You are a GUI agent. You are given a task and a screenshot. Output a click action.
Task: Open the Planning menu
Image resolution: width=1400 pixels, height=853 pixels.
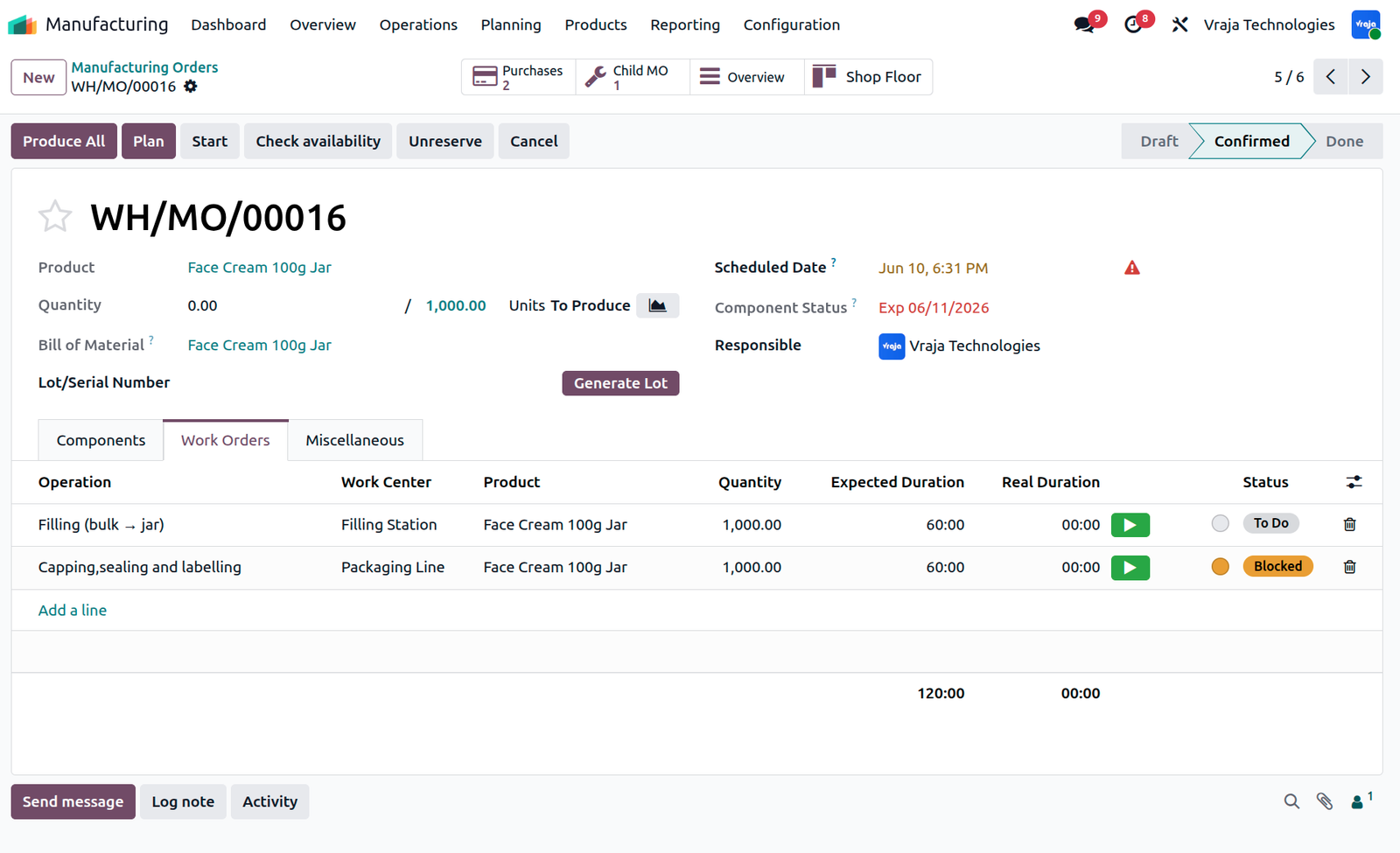[x=511, y=24]
